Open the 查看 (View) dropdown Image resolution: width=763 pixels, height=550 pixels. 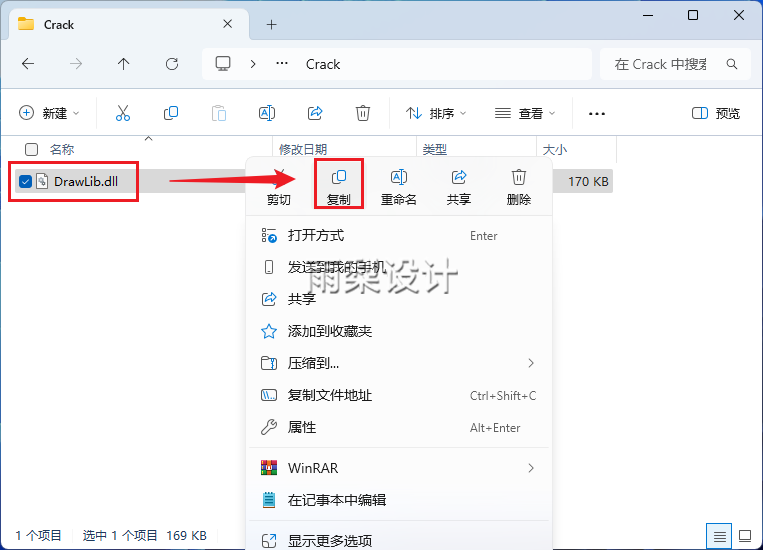click(525, 113)
